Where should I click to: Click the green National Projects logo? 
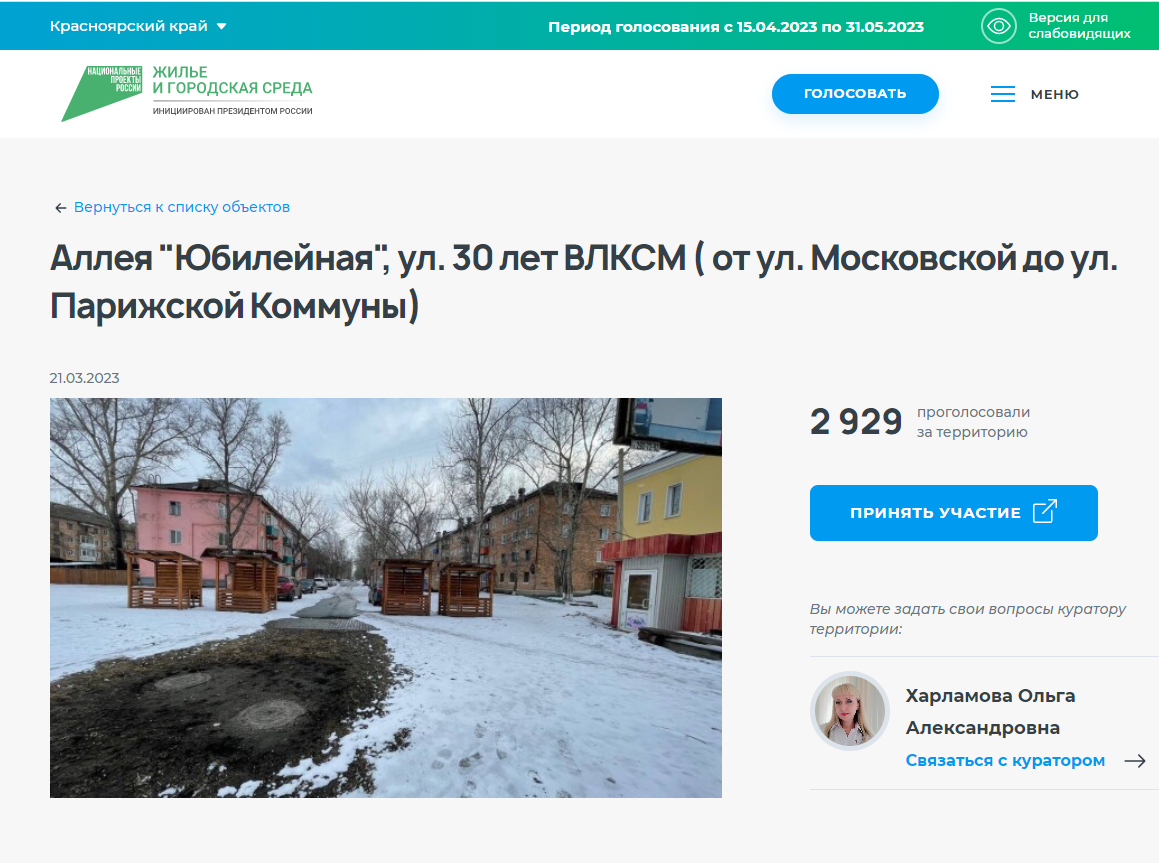(x=101, y=93)
